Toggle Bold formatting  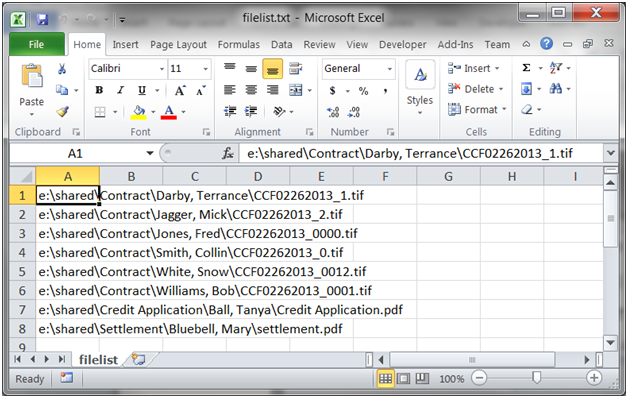[99, 90]
